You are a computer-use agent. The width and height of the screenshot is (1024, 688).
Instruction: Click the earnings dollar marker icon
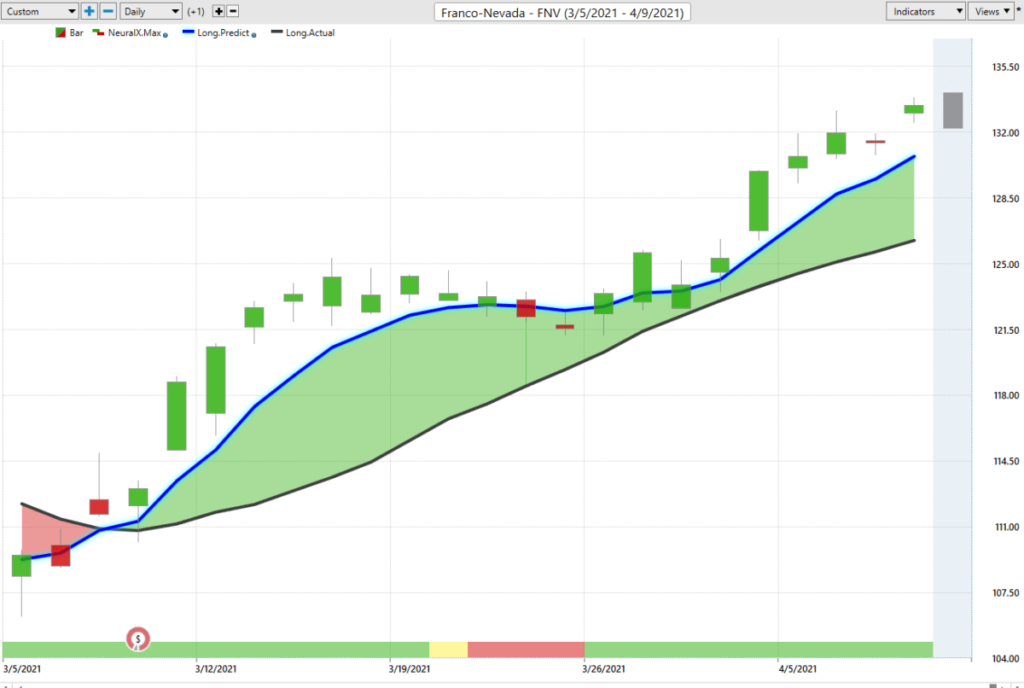pos(138,639)
